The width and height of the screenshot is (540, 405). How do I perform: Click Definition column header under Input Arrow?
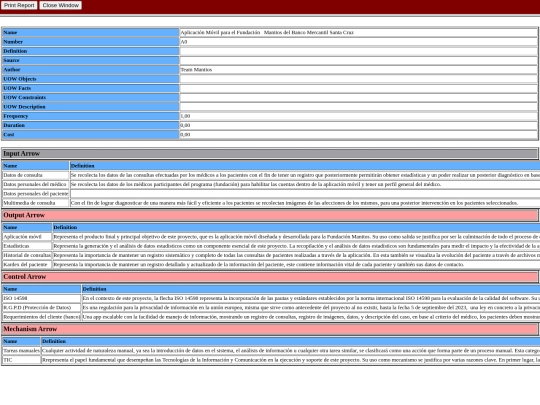[305, 166]
